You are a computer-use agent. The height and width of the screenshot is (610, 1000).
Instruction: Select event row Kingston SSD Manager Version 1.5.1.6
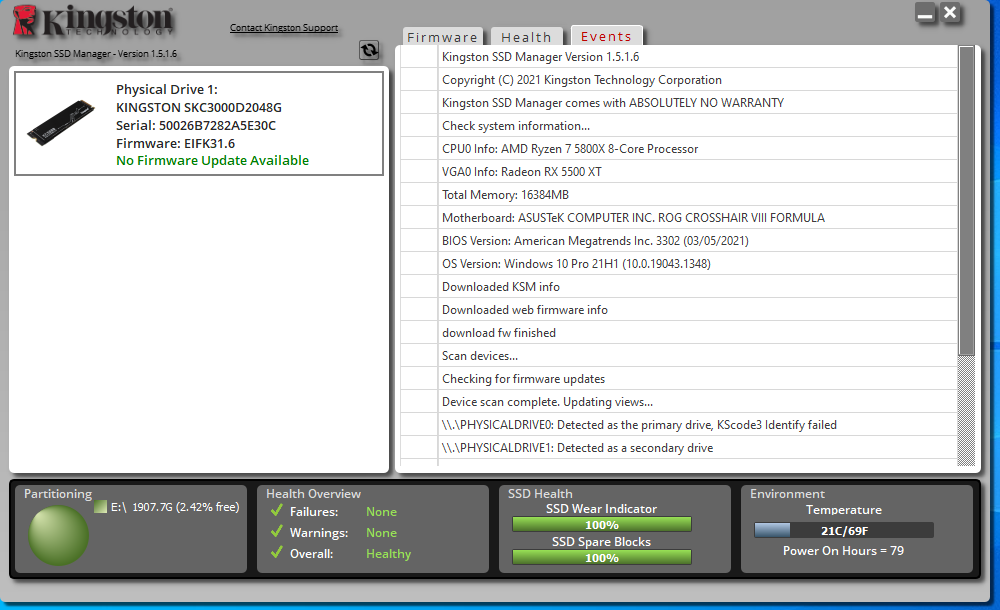(x=679, y=57)
